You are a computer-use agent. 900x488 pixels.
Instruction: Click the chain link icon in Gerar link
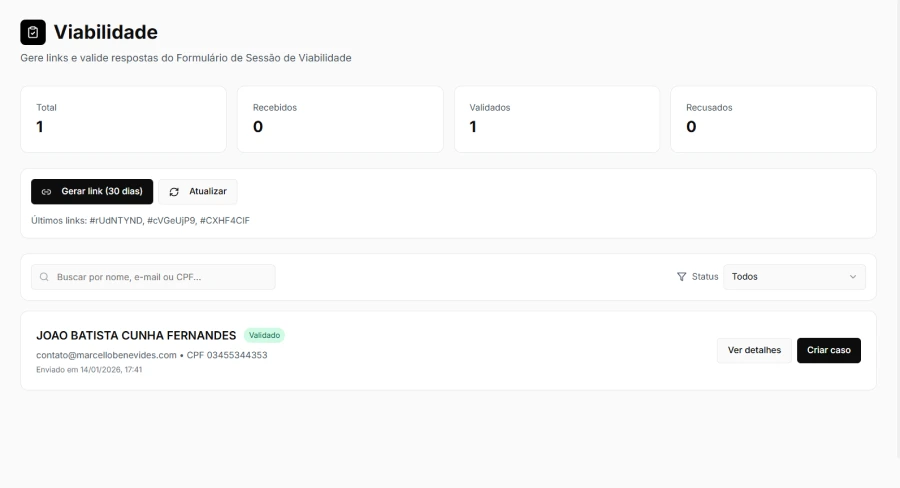pos(46,191)
